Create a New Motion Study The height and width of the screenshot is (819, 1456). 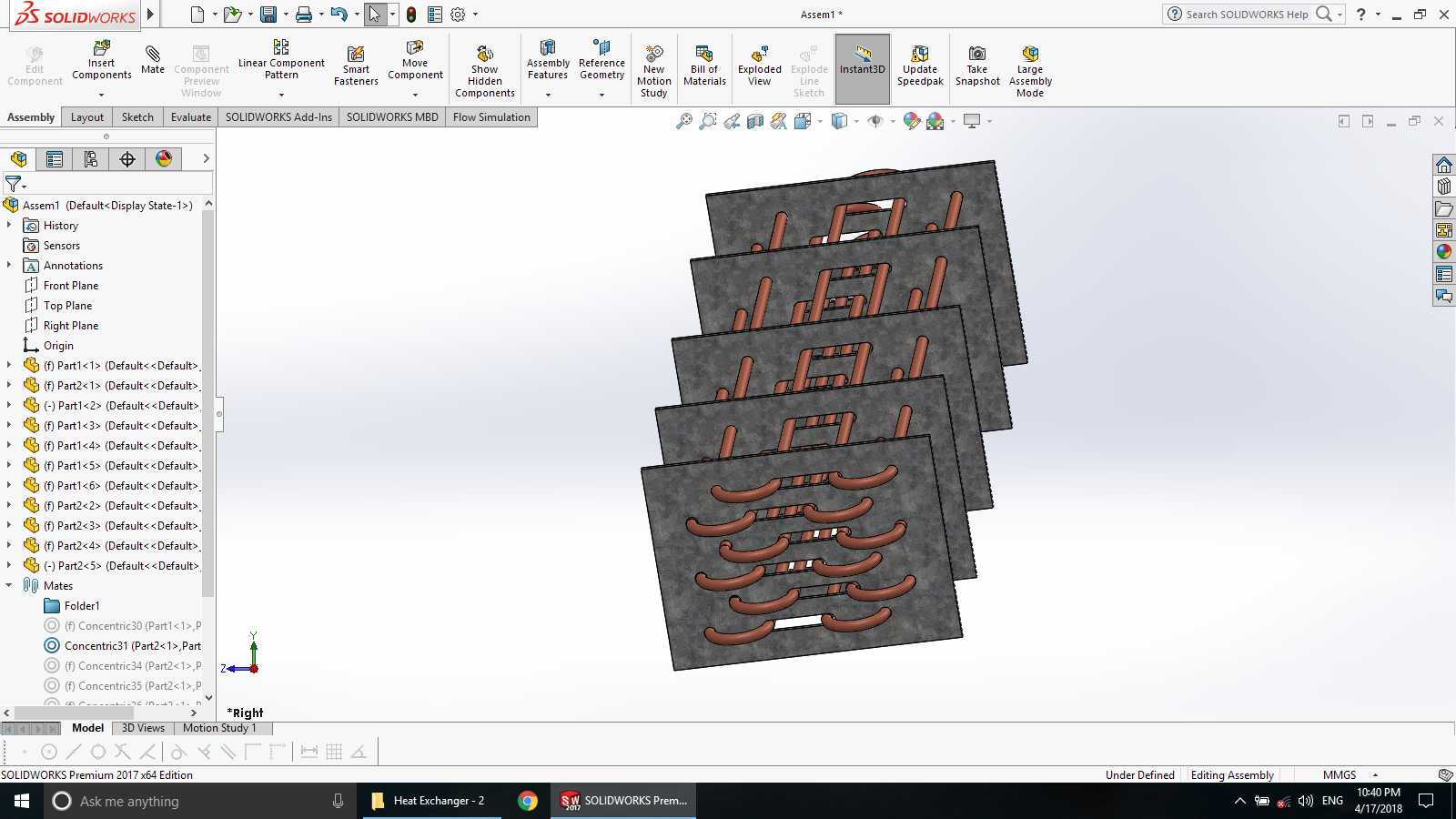[653, 71]
